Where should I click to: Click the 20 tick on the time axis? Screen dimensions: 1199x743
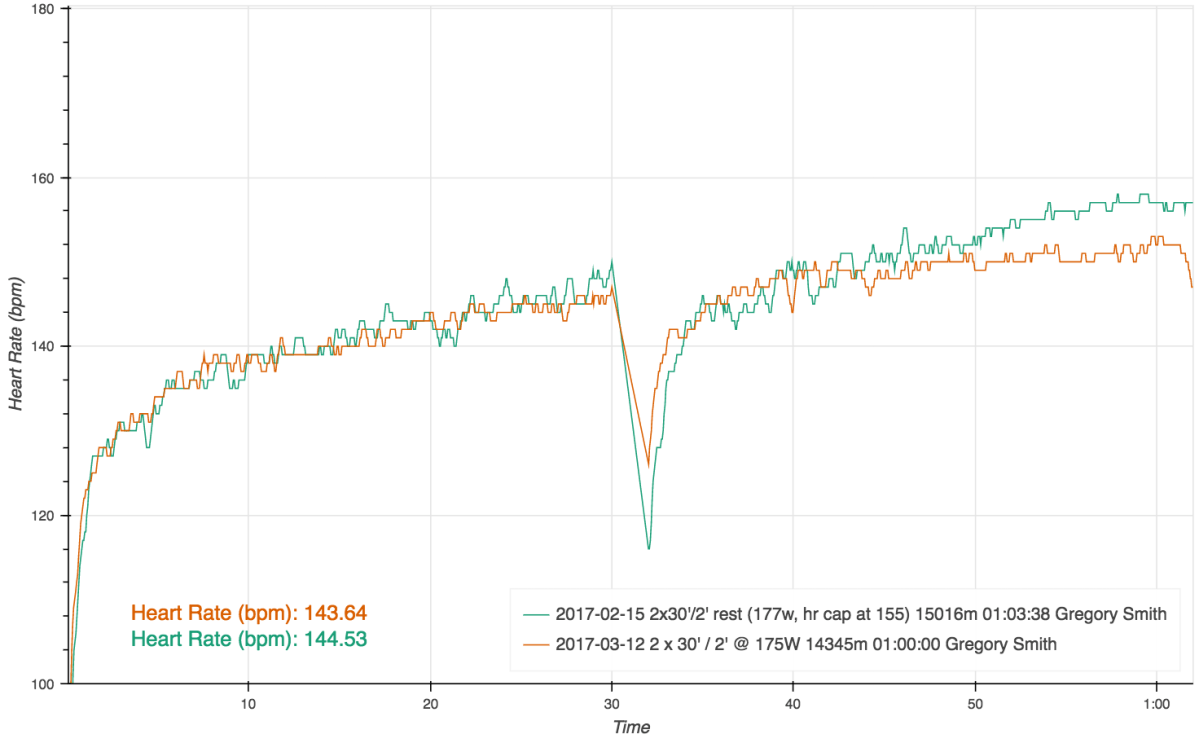tap(430, 703)
